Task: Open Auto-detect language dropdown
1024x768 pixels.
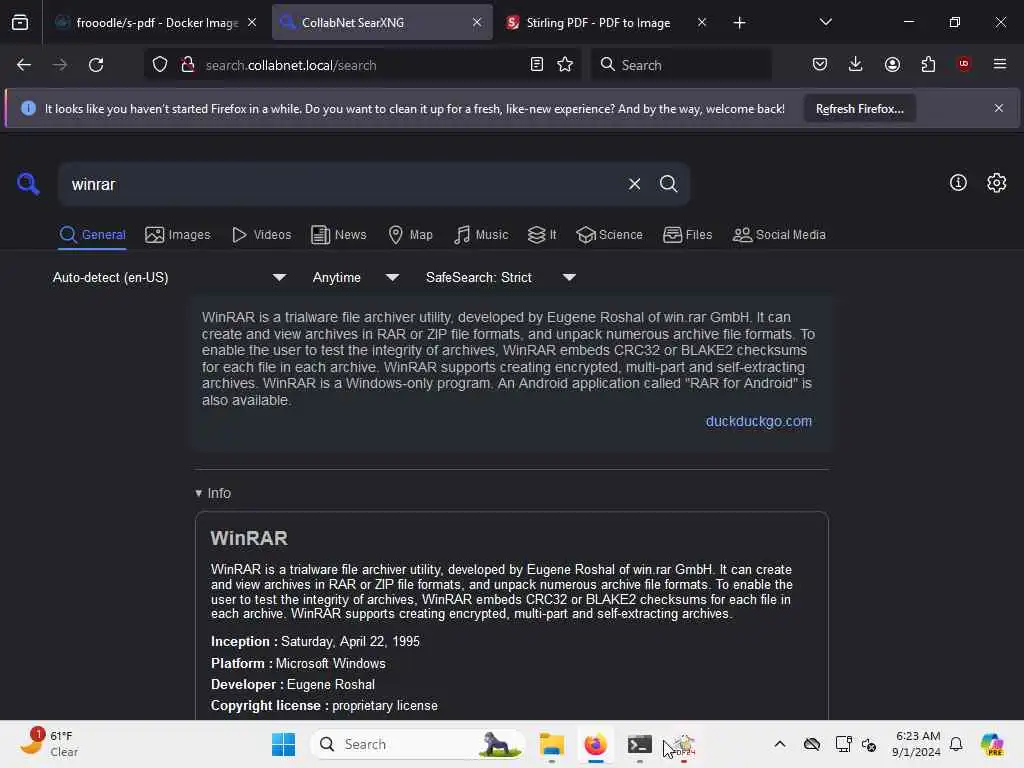Action: 169,278
